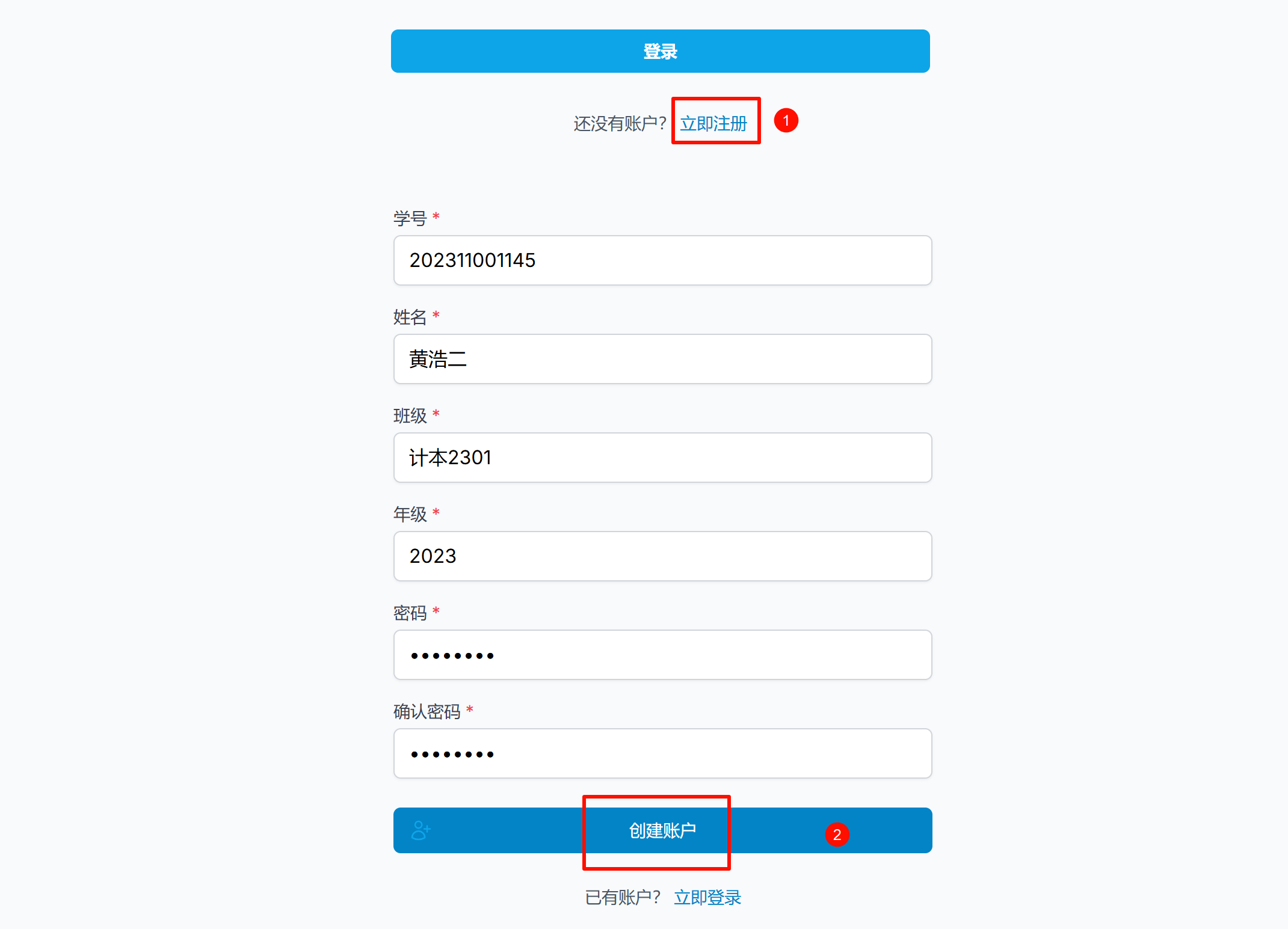Viewport: 1288px width, 929px height.
Task: Click the 班级 field label
Action: click(410, 415)
